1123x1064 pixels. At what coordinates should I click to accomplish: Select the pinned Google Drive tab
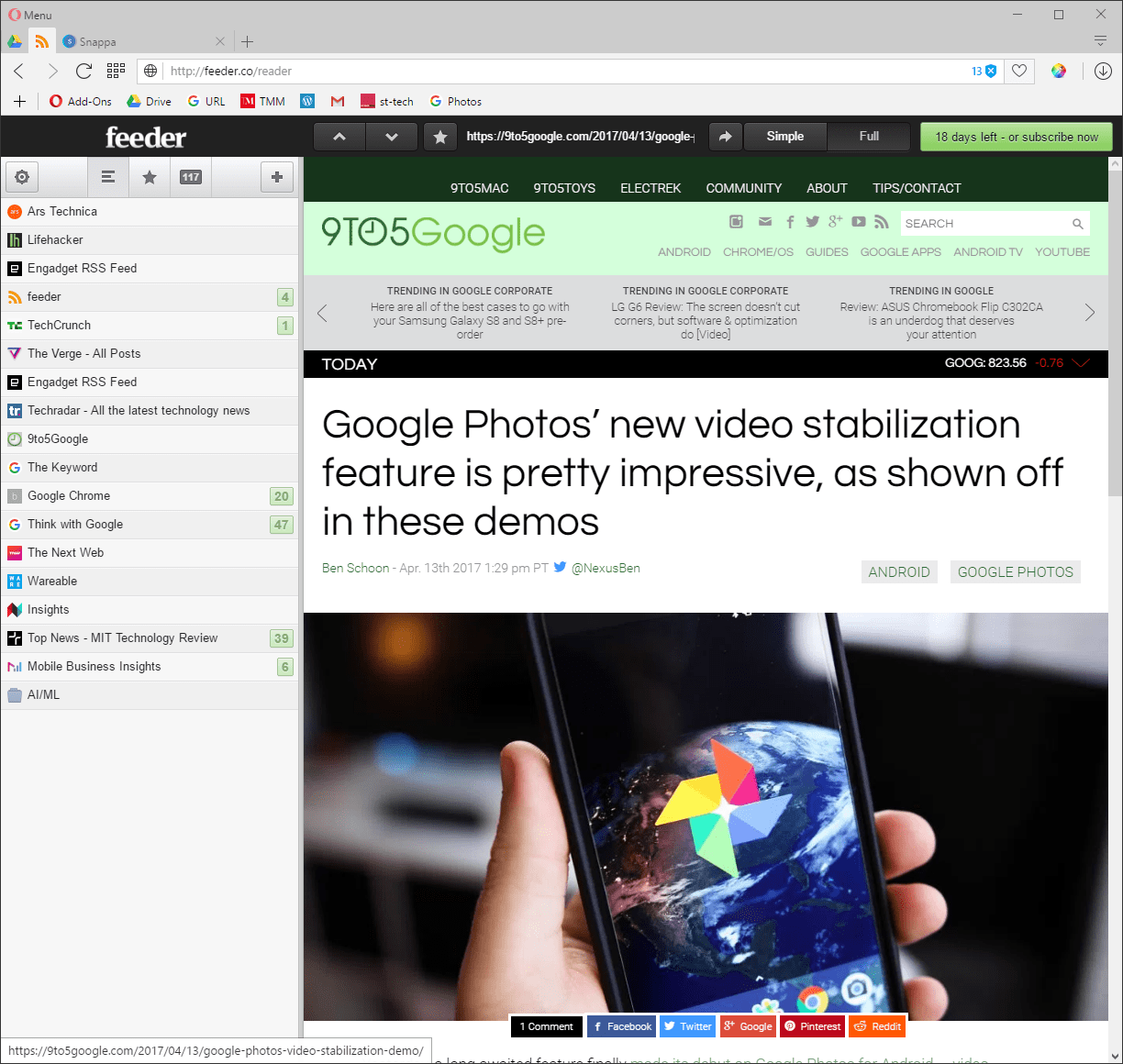click(x=15, y=41)
